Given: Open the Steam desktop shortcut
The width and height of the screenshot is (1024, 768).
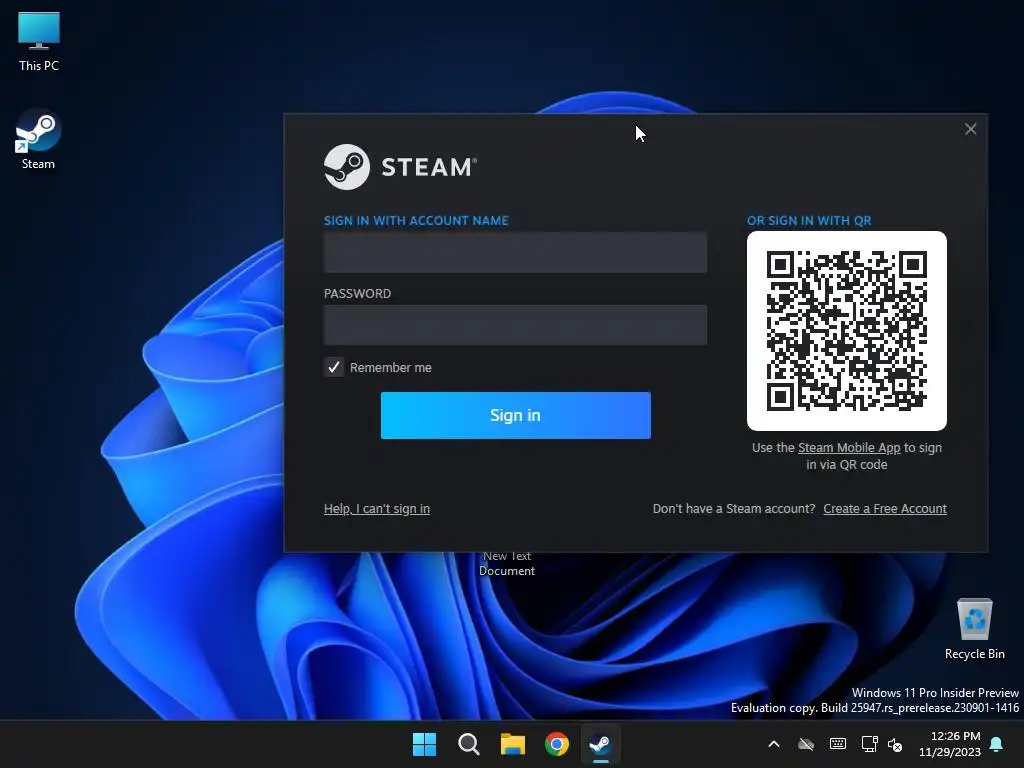Looking at the screenshot, I should [x=38, y=140].
